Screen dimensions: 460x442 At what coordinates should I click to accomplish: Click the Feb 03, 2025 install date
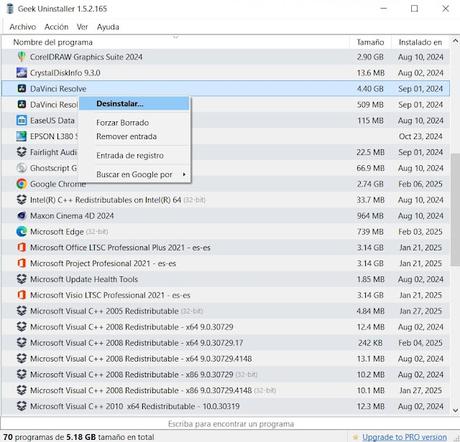click(x=420, y=232)
